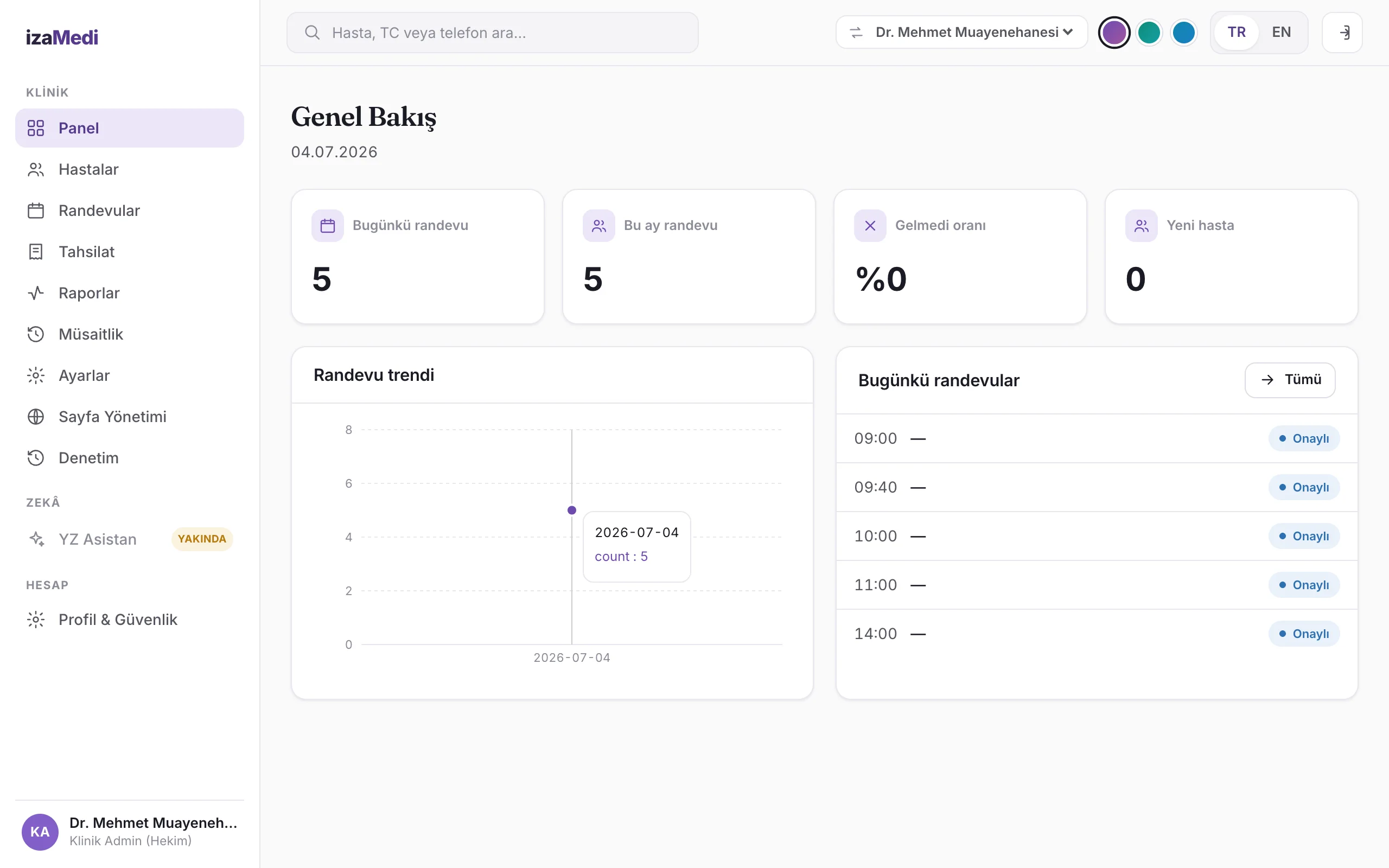The height and width of the screenshot is (868, 1389).
Task: Select the TR language option
Action: 1237,32
